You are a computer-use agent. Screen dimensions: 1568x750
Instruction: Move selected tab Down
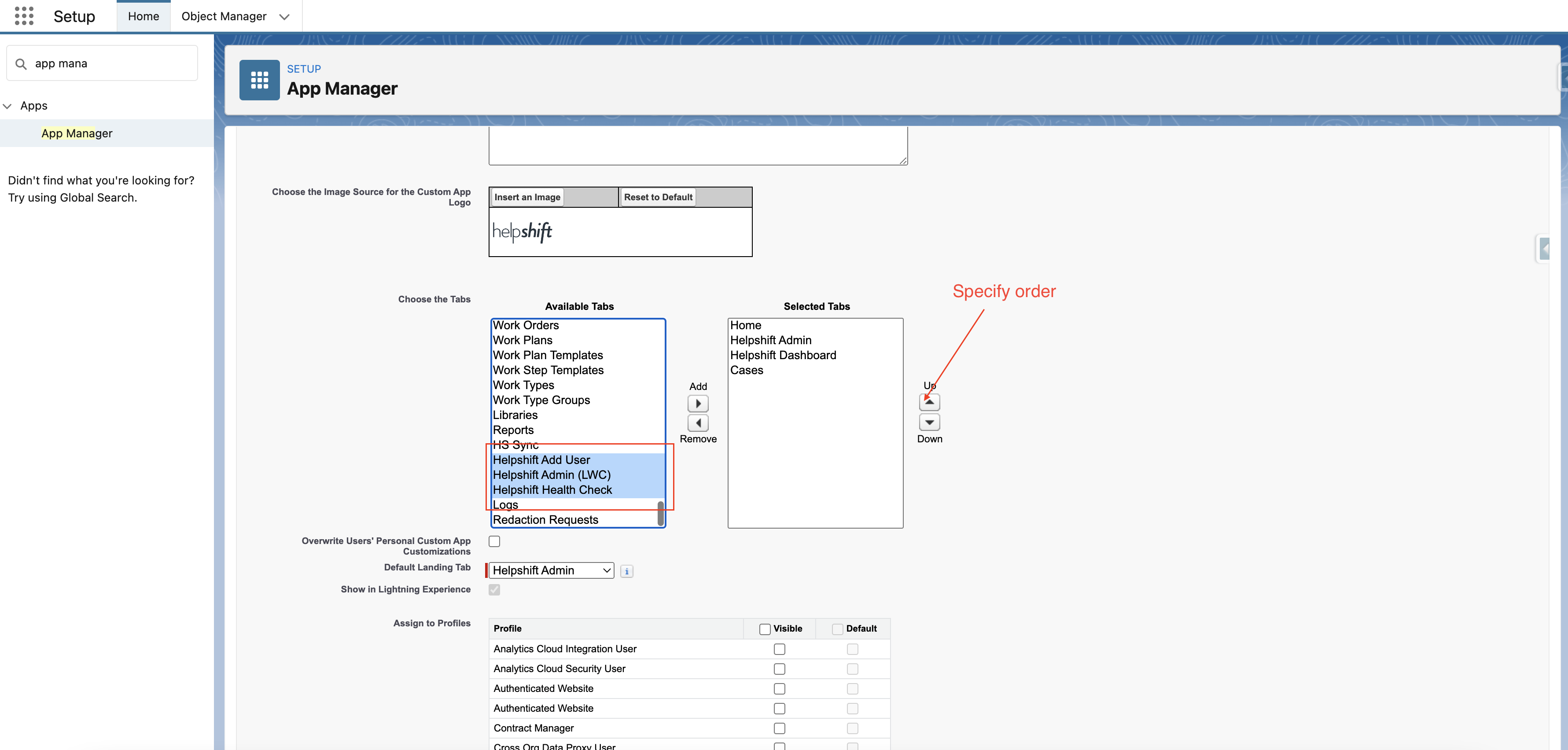[x=929, y=422]
